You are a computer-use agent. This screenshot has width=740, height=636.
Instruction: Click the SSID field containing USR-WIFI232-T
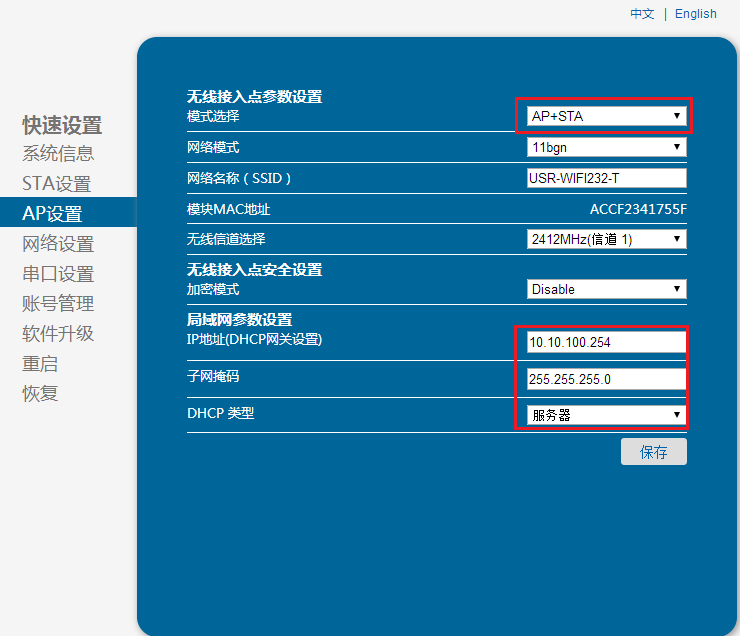pyautogui.click(x=606, y=179)
